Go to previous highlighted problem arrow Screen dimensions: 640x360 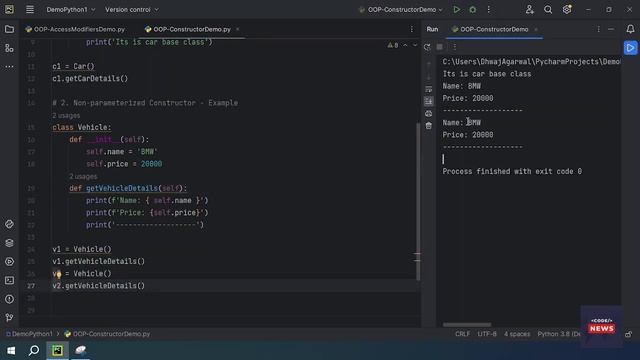tap(405, 45)
